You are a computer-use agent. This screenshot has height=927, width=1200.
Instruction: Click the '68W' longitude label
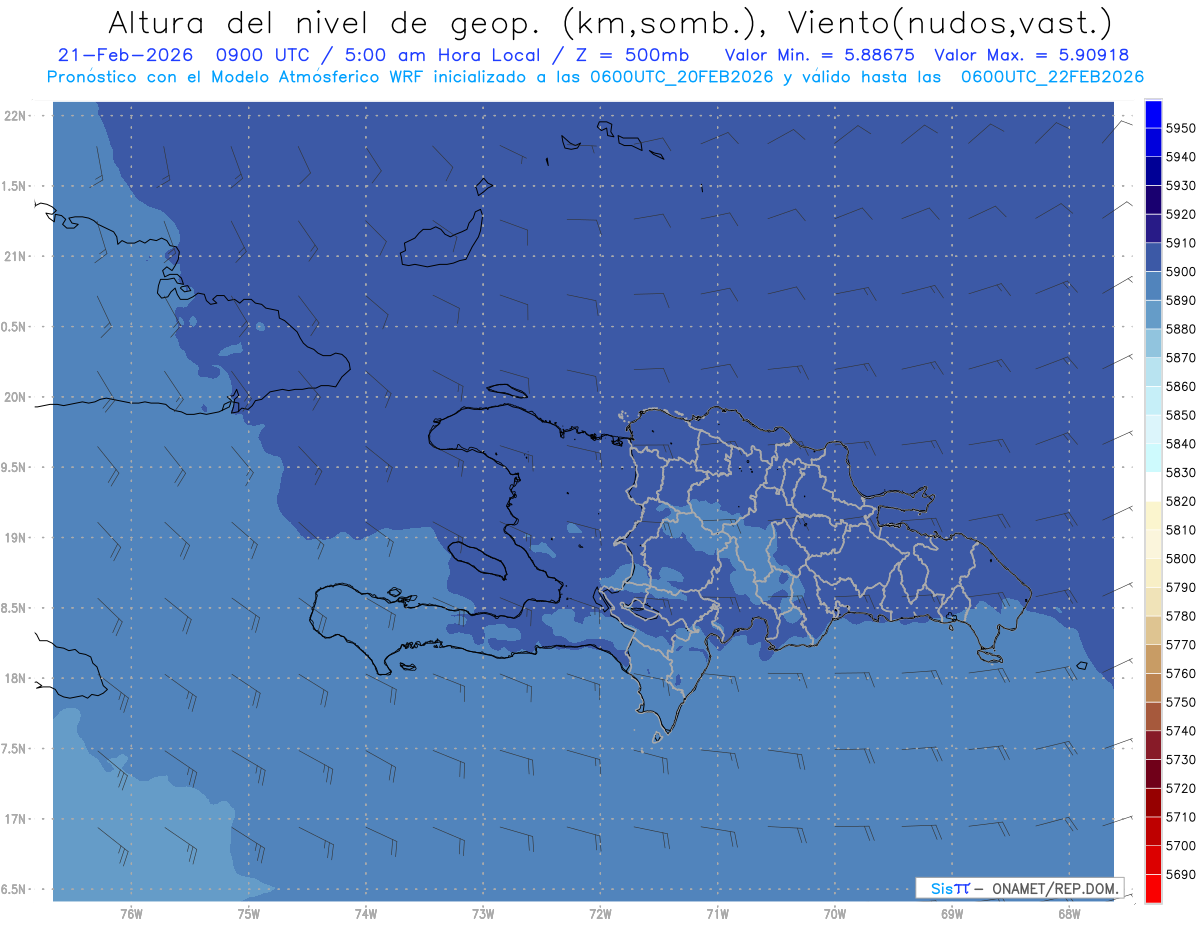coord(1069,914)
